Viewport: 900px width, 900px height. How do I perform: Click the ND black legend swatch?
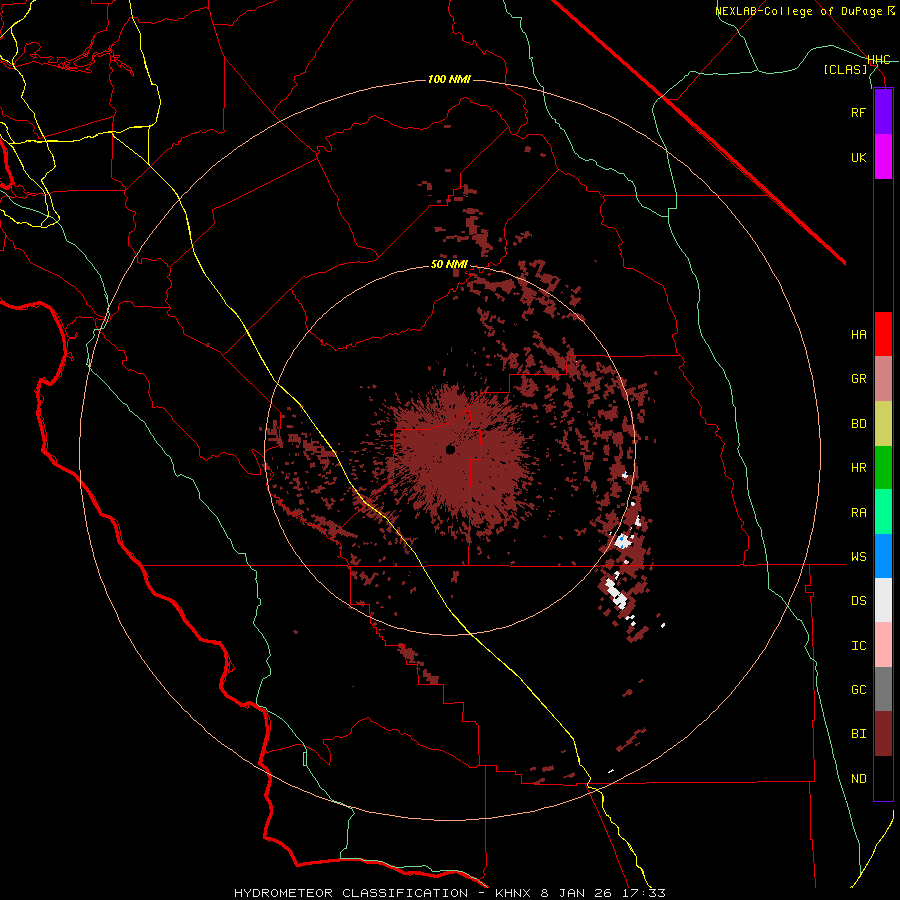883,778
